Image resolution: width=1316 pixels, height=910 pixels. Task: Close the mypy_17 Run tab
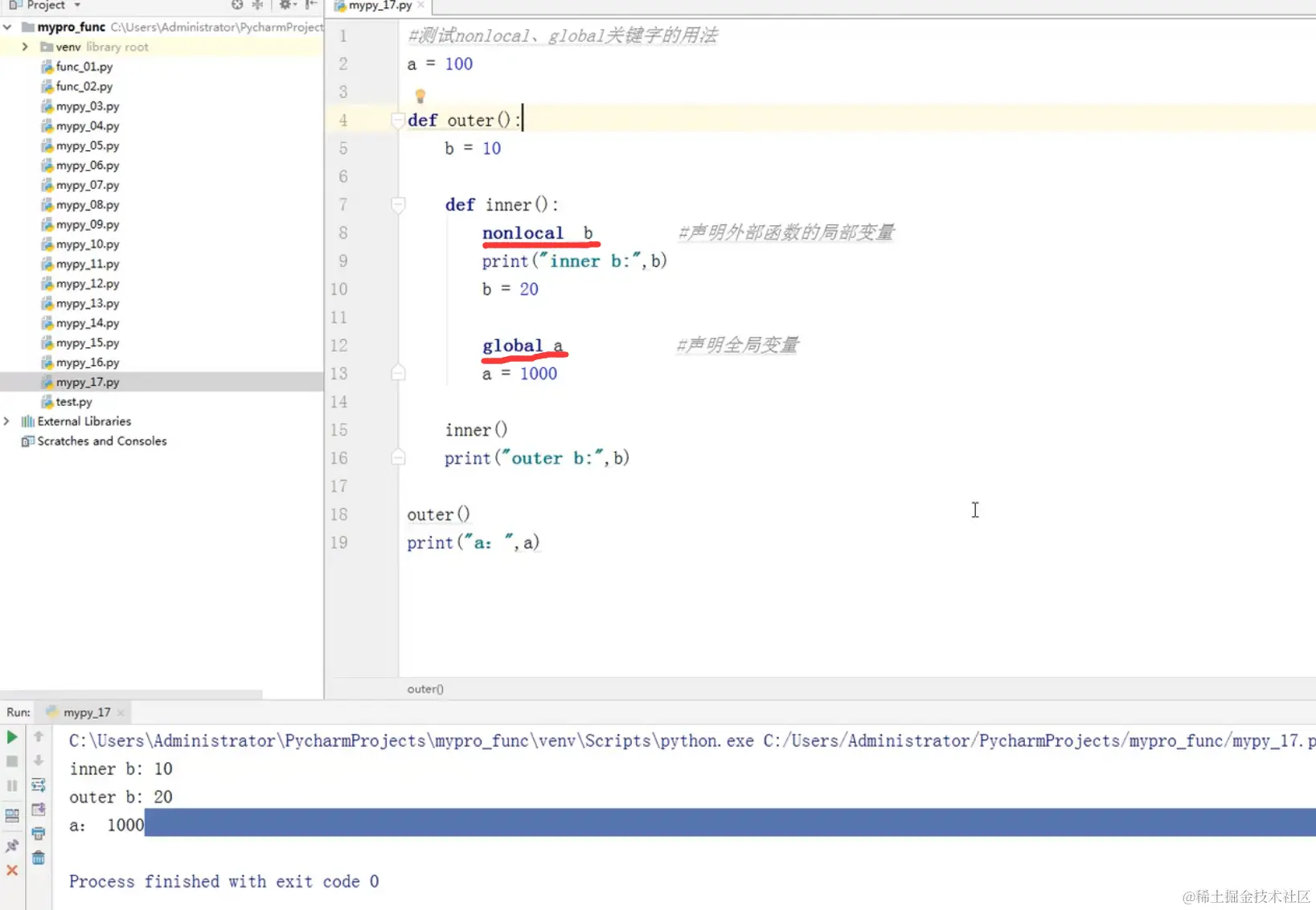point(121,712)
